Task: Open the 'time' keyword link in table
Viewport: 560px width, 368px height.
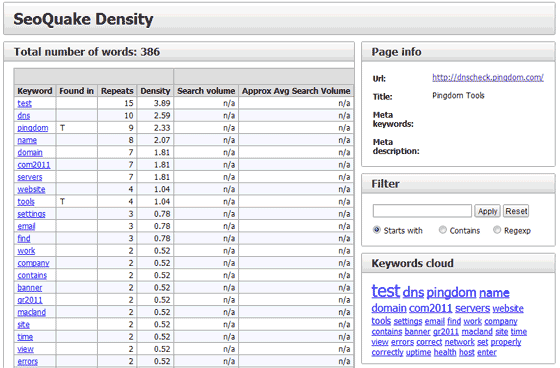Action: coord(25,337)
